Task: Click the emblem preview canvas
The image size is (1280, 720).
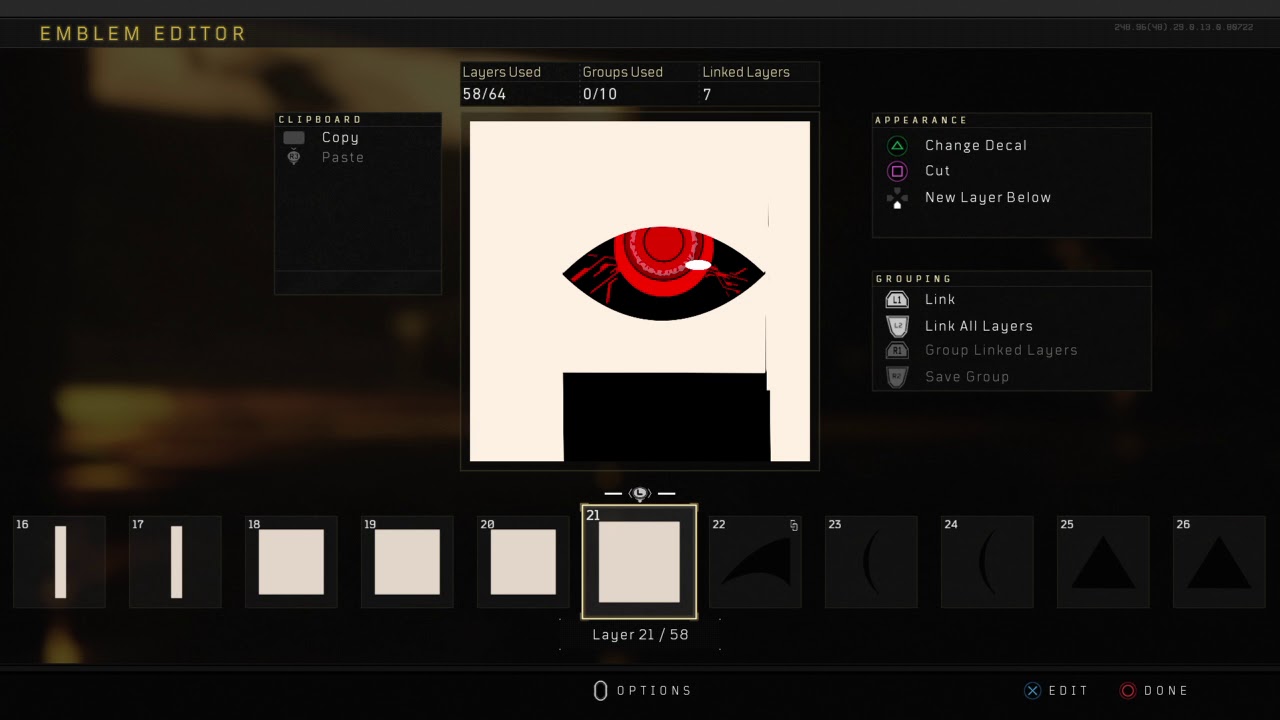Action: click(640, 291)
